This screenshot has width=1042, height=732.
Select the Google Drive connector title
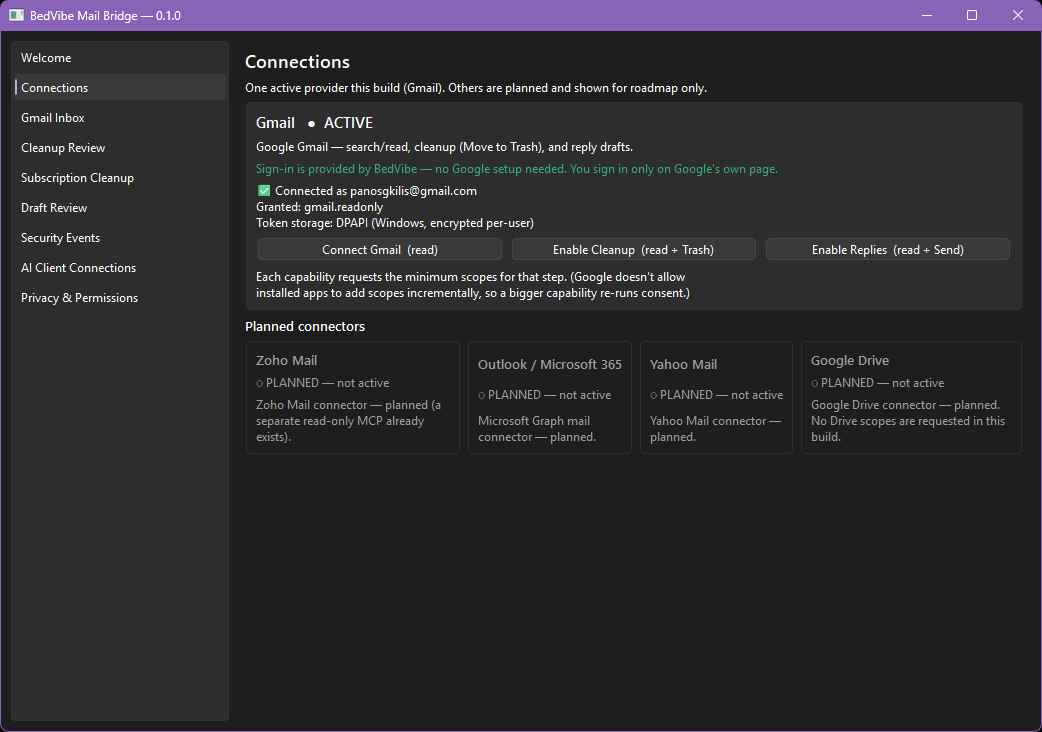[850, 360]
